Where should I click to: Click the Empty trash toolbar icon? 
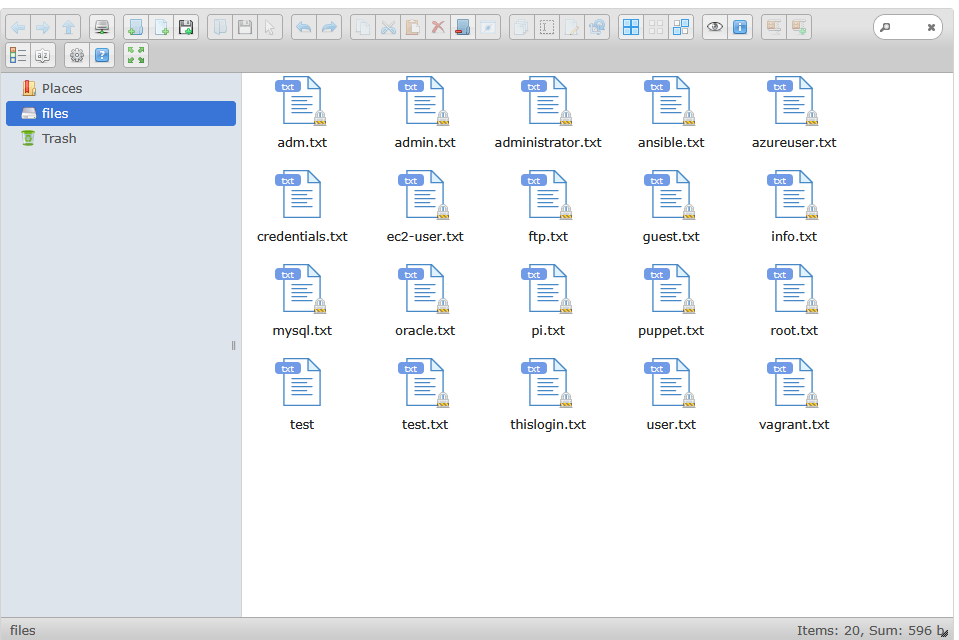[x=463, y=27]
